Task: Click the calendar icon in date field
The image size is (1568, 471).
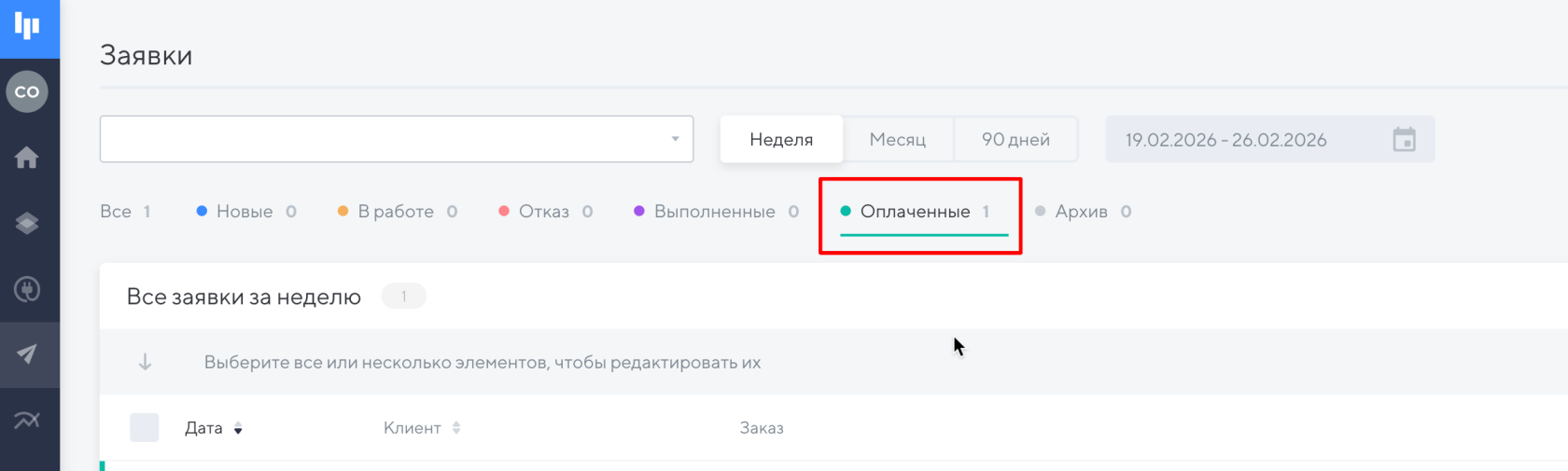Action: click(1404, 140)
